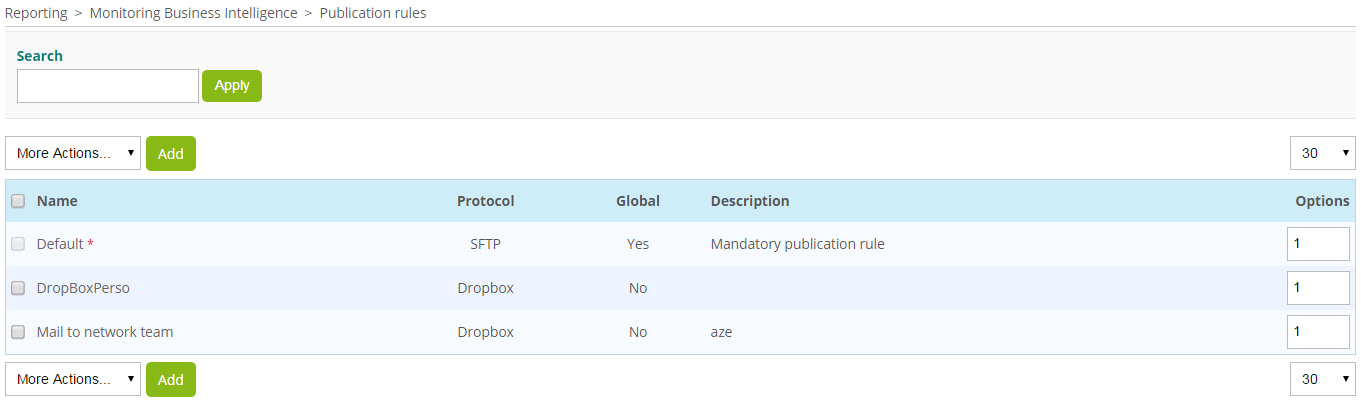Check the DropBoxPerso row checkbox
This screenshot has height=402, width=1361.
click(x=18, y=288)
